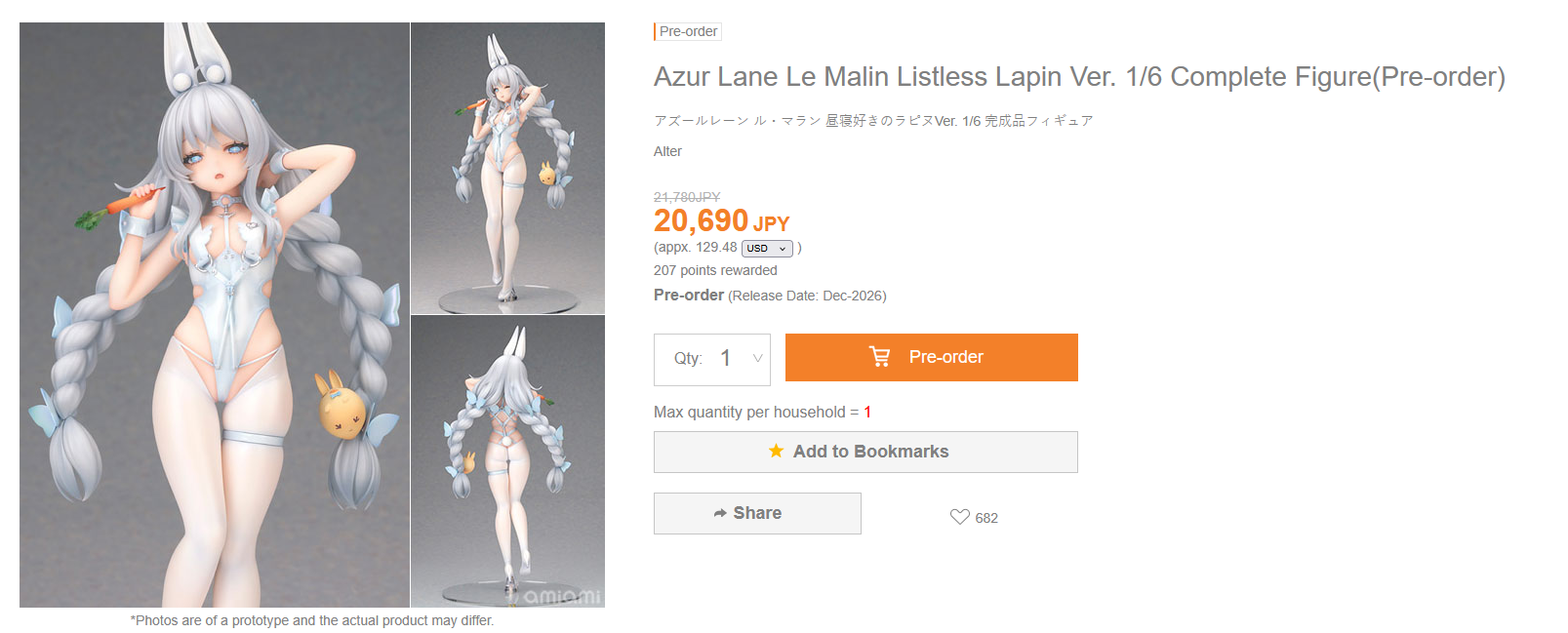This screenshot has width=1568, height=633.
Task: Click the Azur Lane Le Malin product title
Action: tap(1079, 76)
